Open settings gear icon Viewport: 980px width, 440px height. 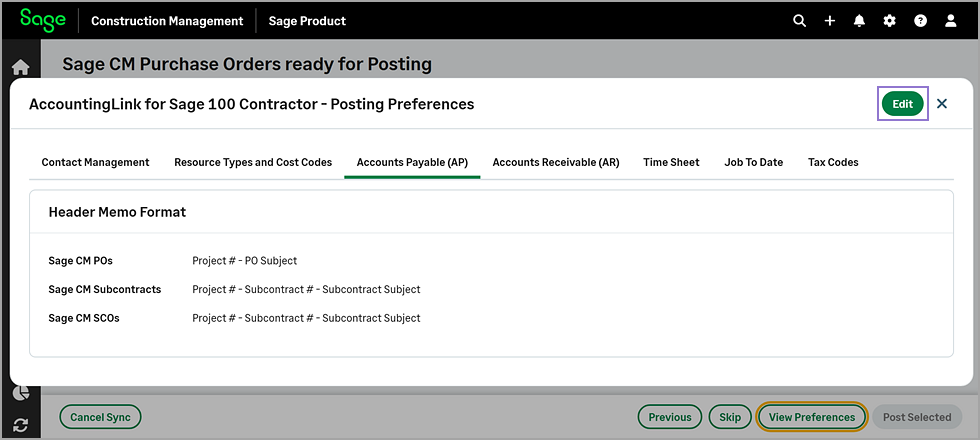tap(889, 21)
